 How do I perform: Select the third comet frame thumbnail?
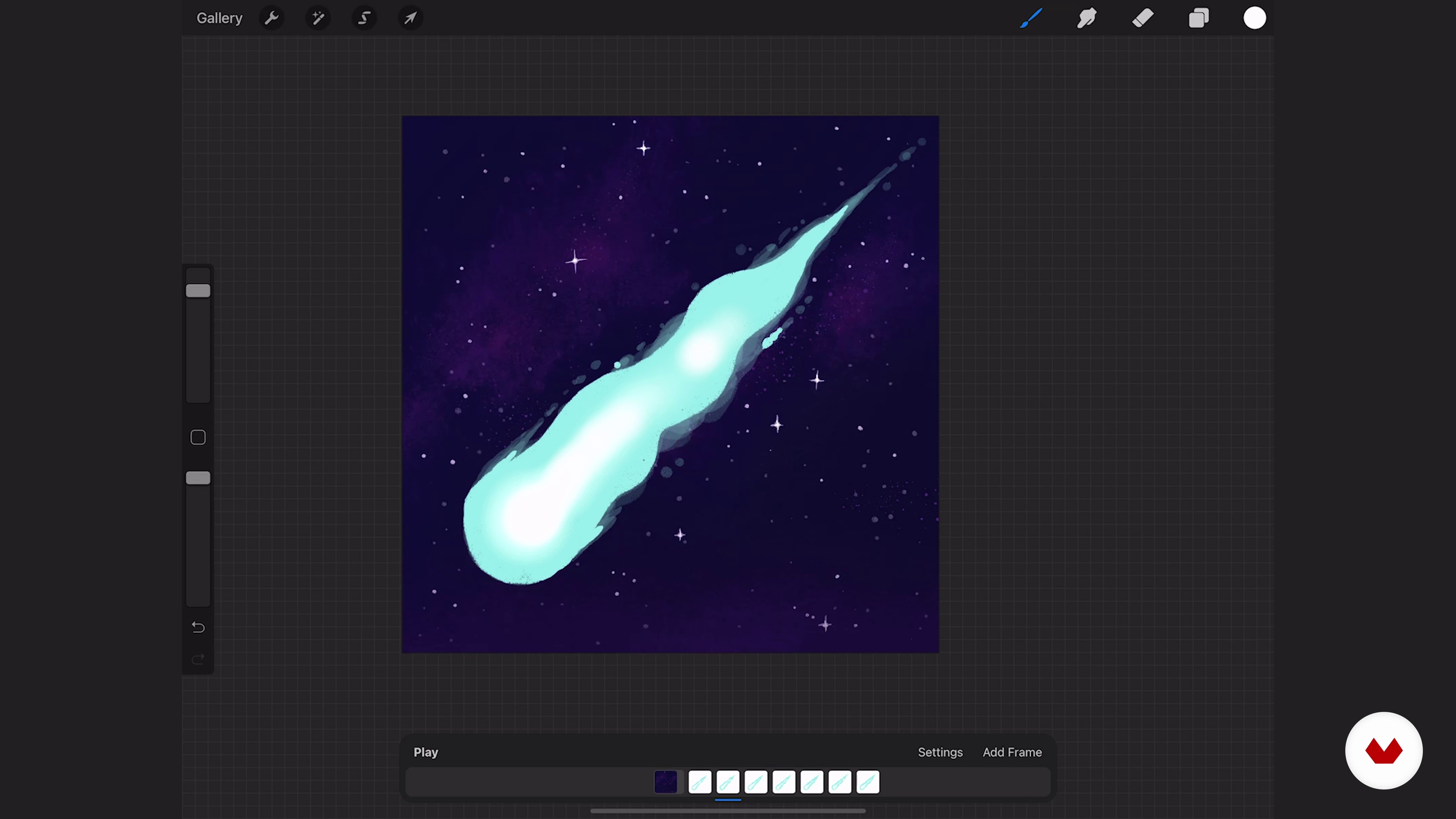pyautogui.click(x=756, y=782)
